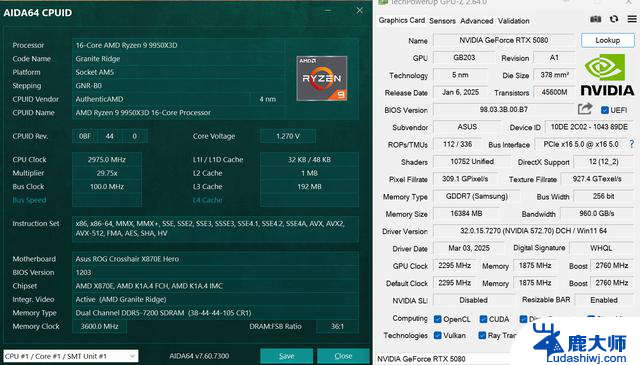Minimize the AIDA64 CPUID window
This screenshot has width=640, height=365.
[328, 11]
